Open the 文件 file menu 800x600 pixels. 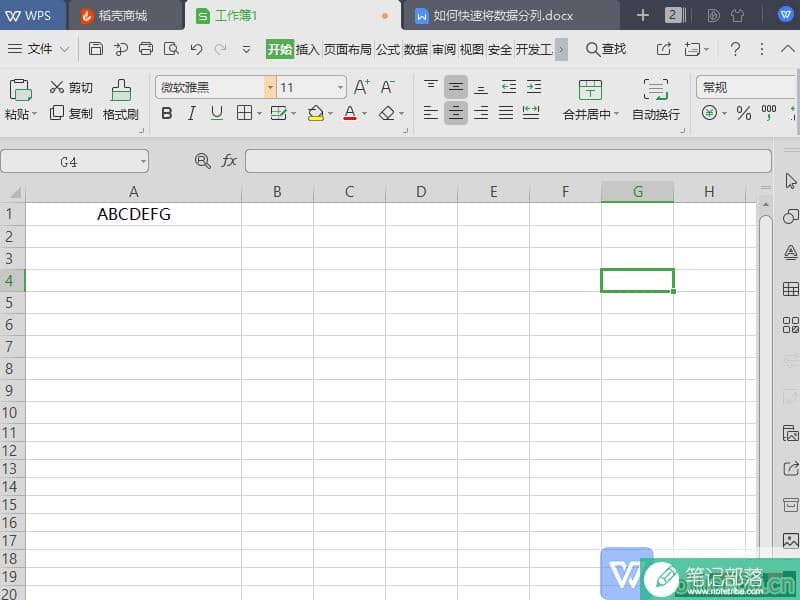[38, 49]
